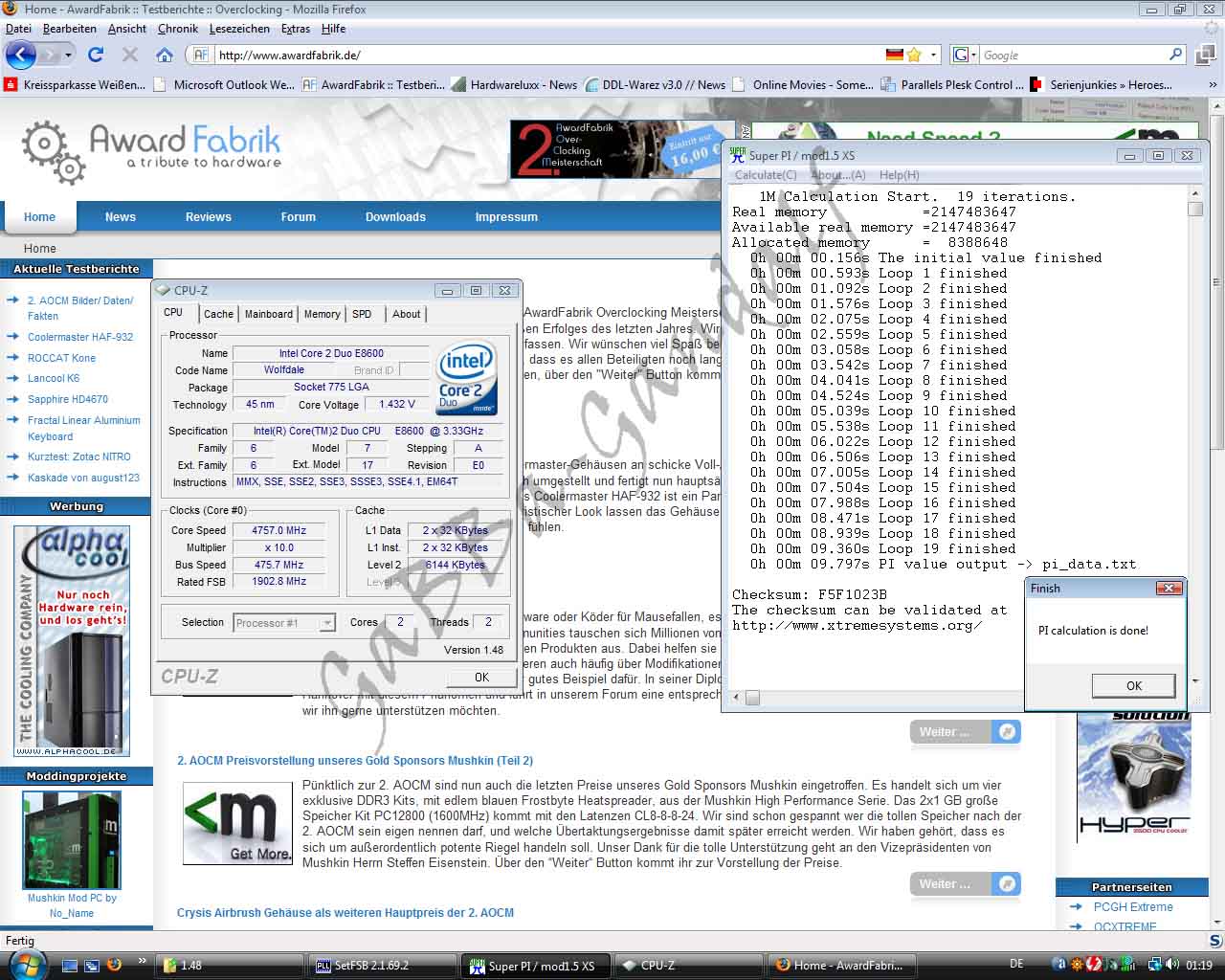Click Firefox page vertical scrollbar
The width and height of the screenshot is (1225, 980).
1214,283
